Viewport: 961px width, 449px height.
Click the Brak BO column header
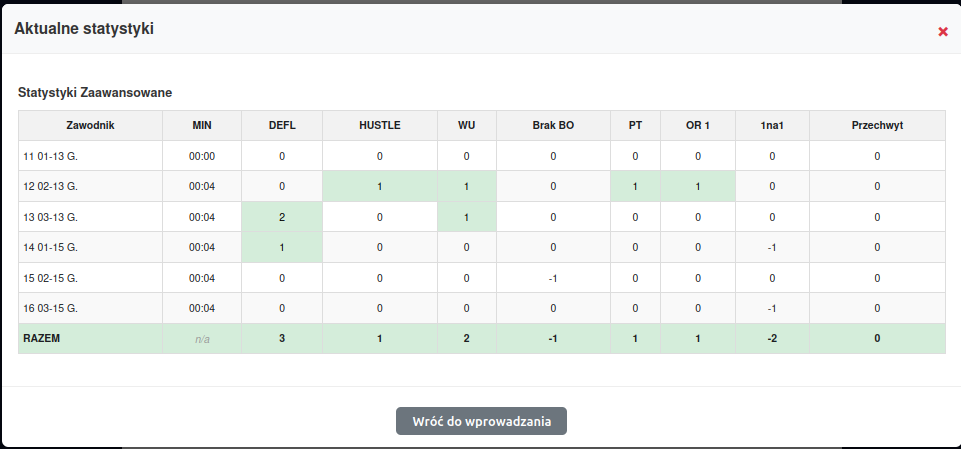[553, 126]
